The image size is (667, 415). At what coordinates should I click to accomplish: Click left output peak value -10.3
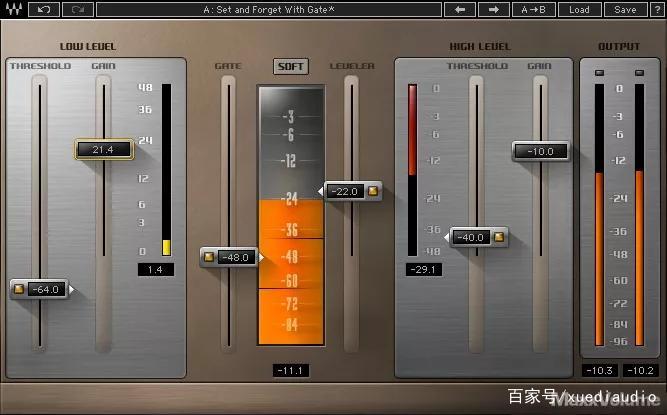599,370
